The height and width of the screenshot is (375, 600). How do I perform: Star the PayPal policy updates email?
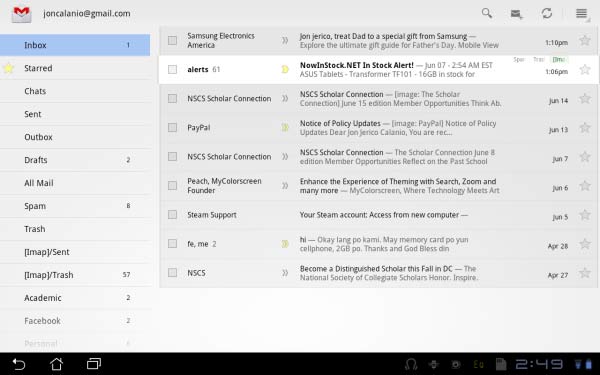585,127
